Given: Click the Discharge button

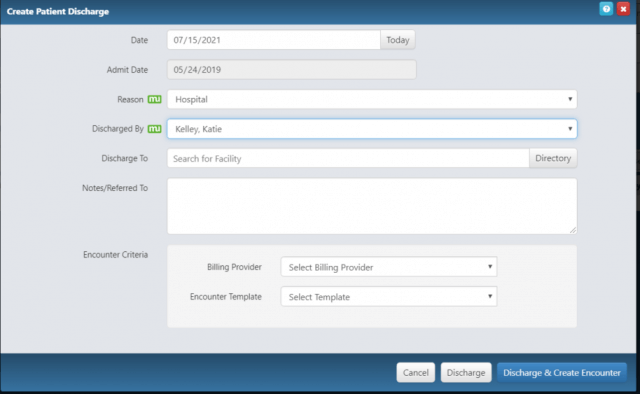Looking at the screenshot, I should [466, 372].
